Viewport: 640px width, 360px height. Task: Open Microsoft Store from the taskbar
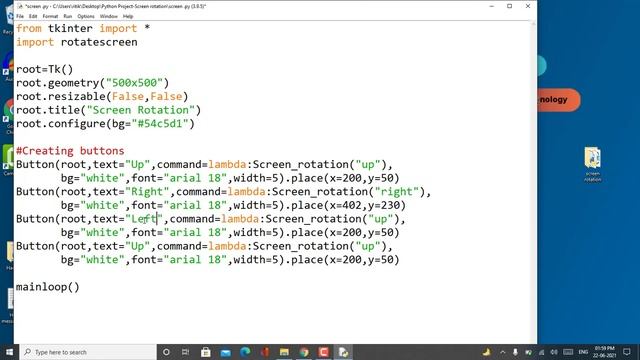coord(206,352)
